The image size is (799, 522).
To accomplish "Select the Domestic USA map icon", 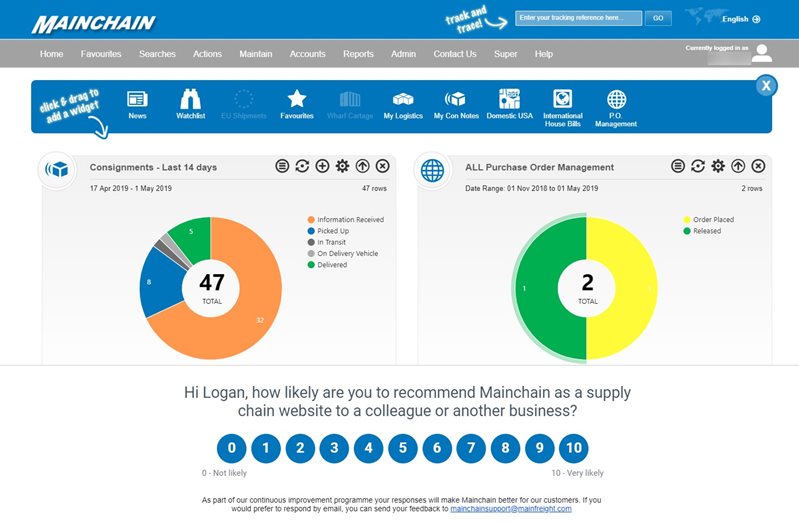I will pos(509,99).
